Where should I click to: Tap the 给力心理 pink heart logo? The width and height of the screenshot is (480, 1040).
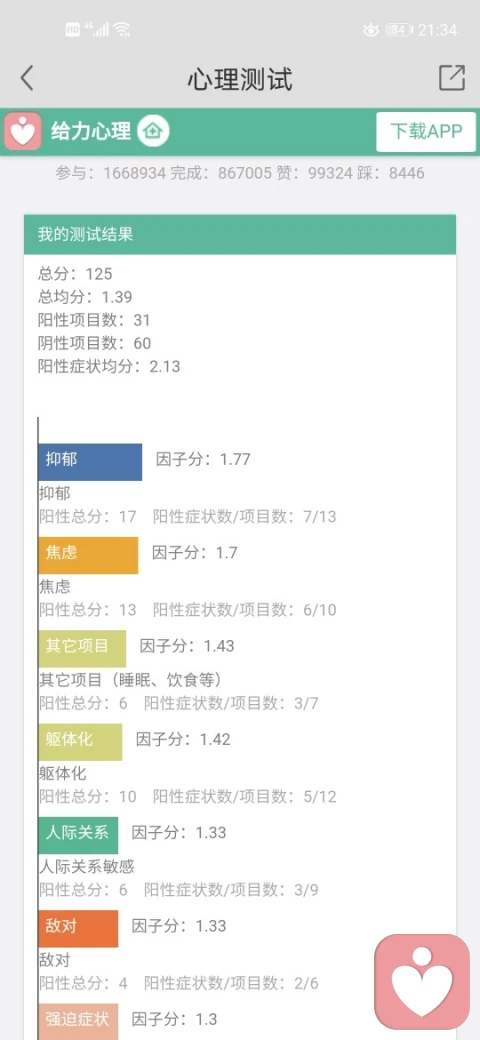(x=23, y=131)
